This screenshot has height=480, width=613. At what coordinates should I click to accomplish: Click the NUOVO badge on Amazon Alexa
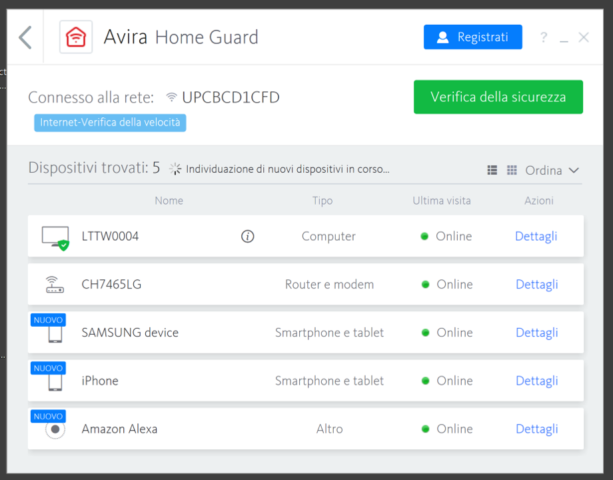48,416
